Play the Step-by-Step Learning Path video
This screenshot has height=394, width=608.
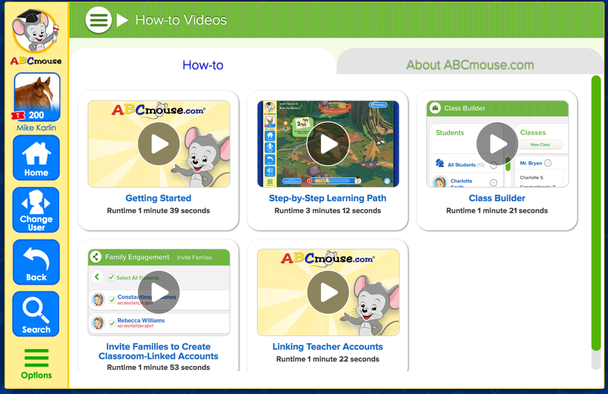pyautogui.click(x=328, y=144)
